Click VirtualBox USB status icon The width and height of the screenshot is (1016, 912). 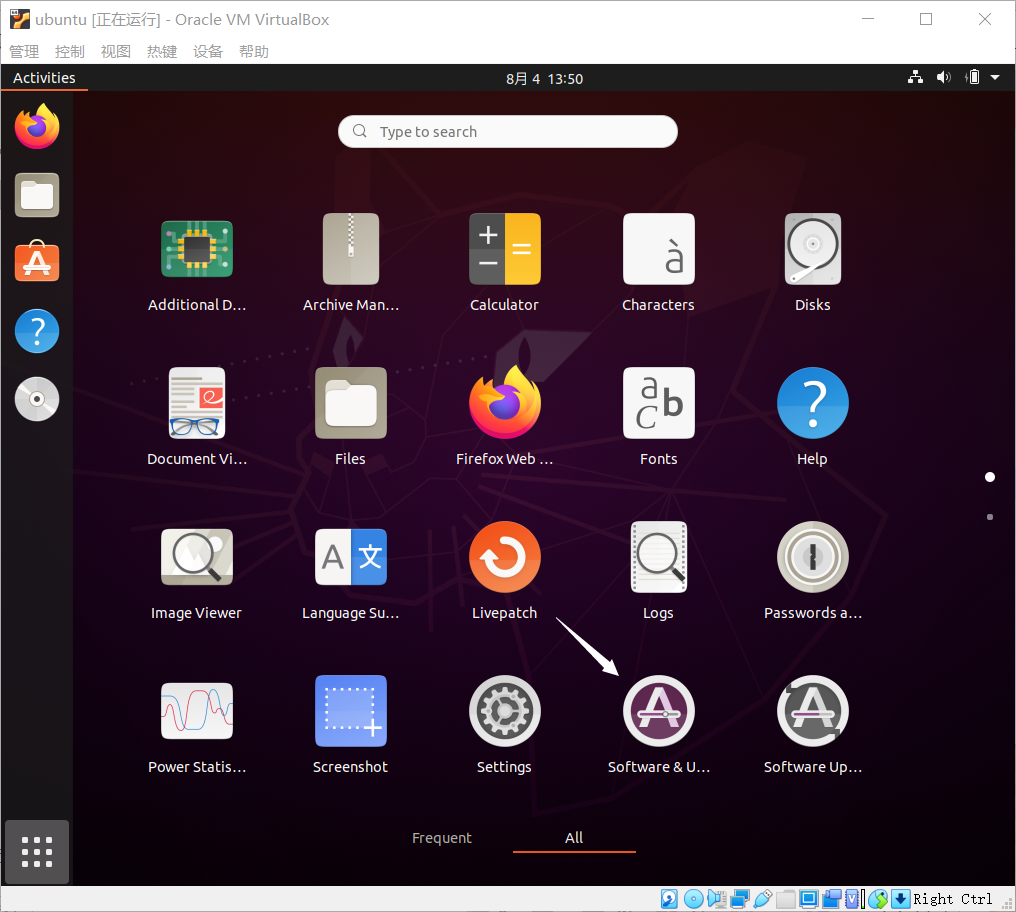[763, 899]
